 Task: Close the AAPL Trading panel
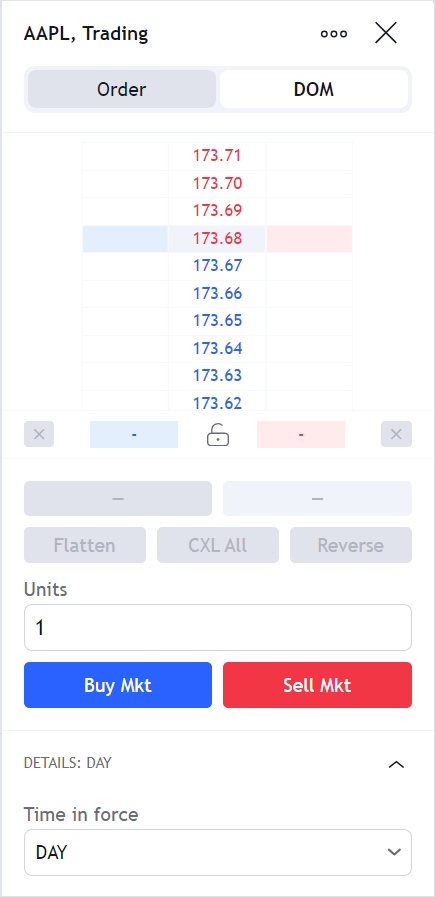[x=386, y=33]
